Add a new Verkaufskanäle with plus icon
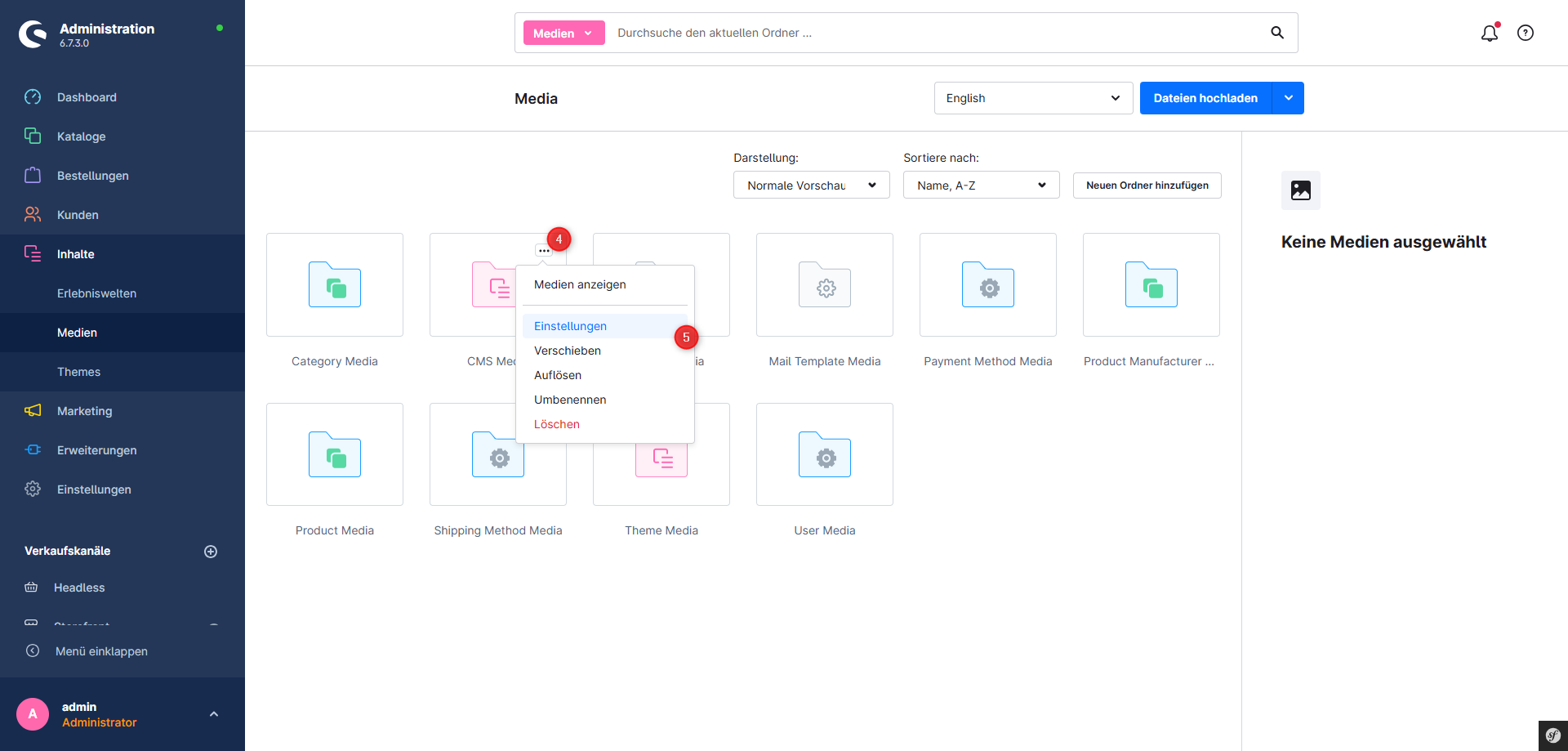The image size is (1568, 751). [211, 552]
